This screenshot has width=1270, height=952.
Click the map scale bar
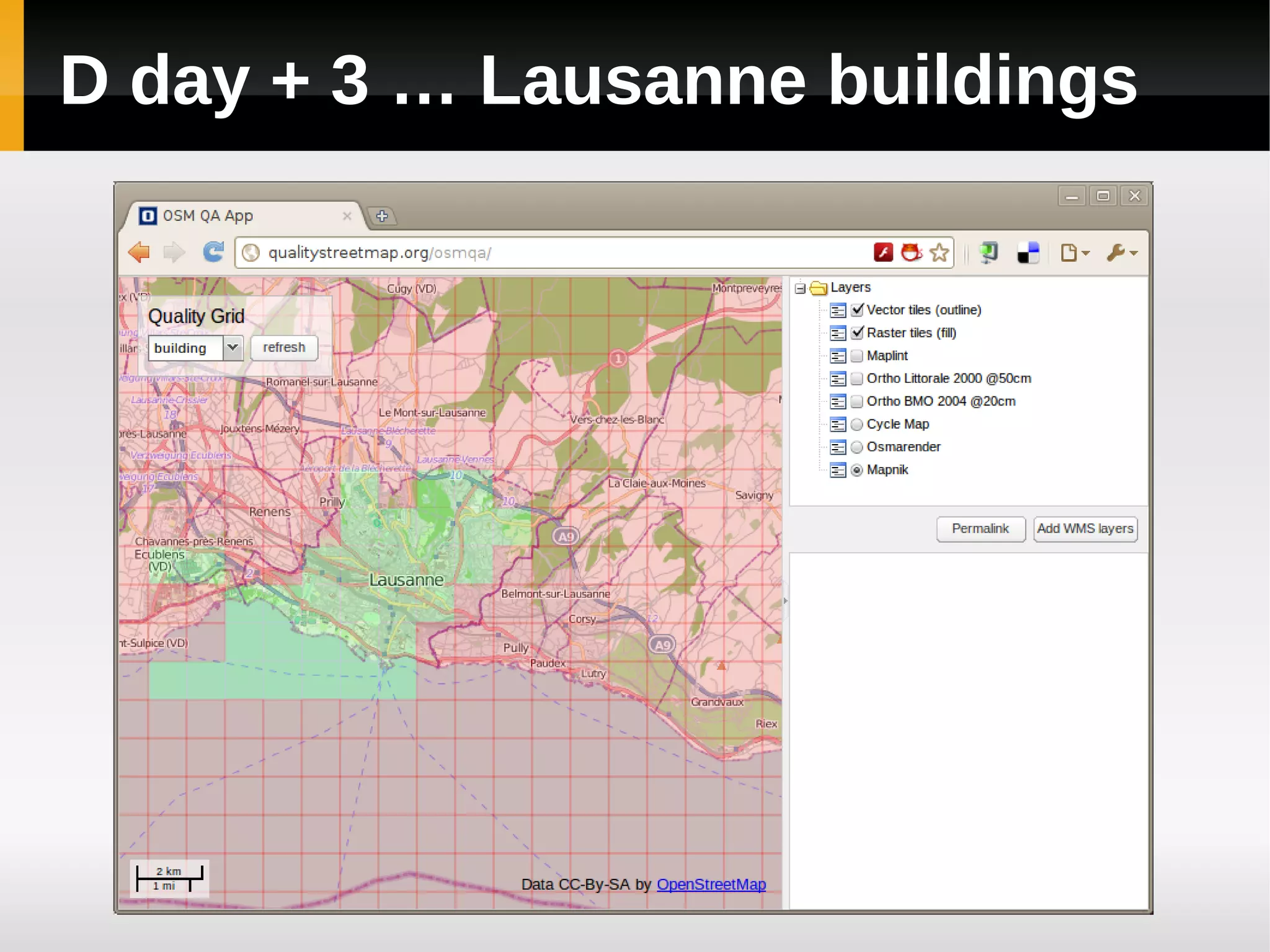pos(169,878)
